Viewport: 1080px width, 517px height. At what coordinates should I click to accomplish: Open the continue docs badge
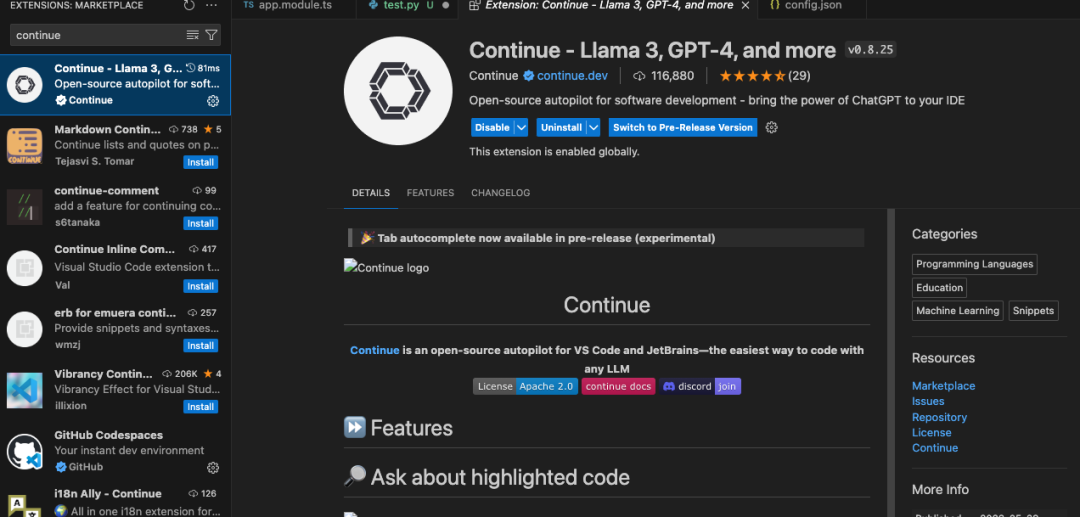point(619,386)
